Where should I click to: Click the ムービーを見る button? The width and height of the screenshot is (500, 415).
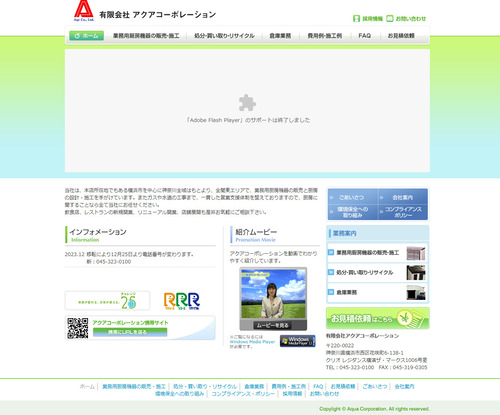click(273, 325)
